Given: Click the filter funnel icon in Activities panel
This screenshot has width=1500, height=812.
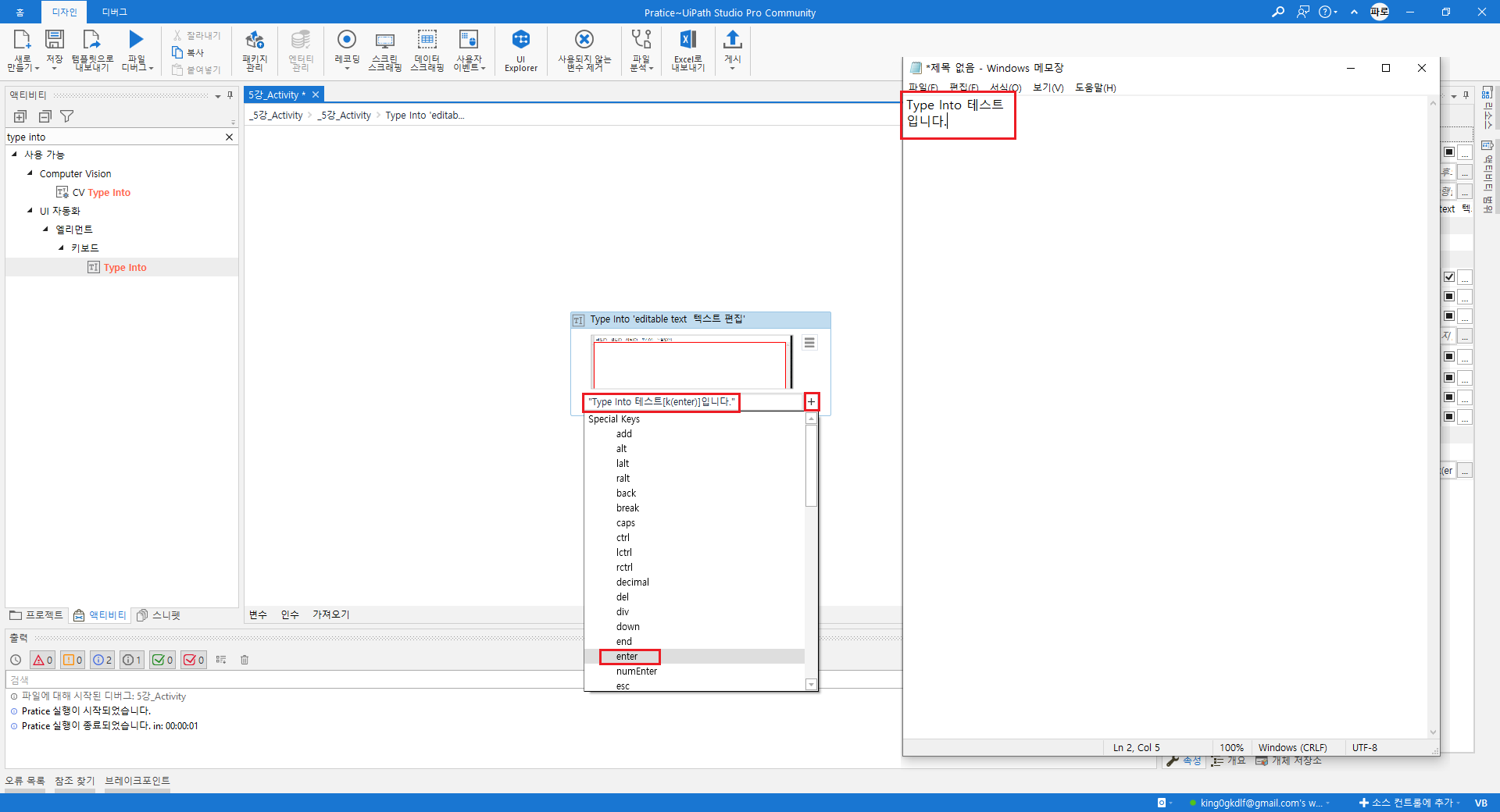Looking at the screenshot, I should [x=67, y=116].
